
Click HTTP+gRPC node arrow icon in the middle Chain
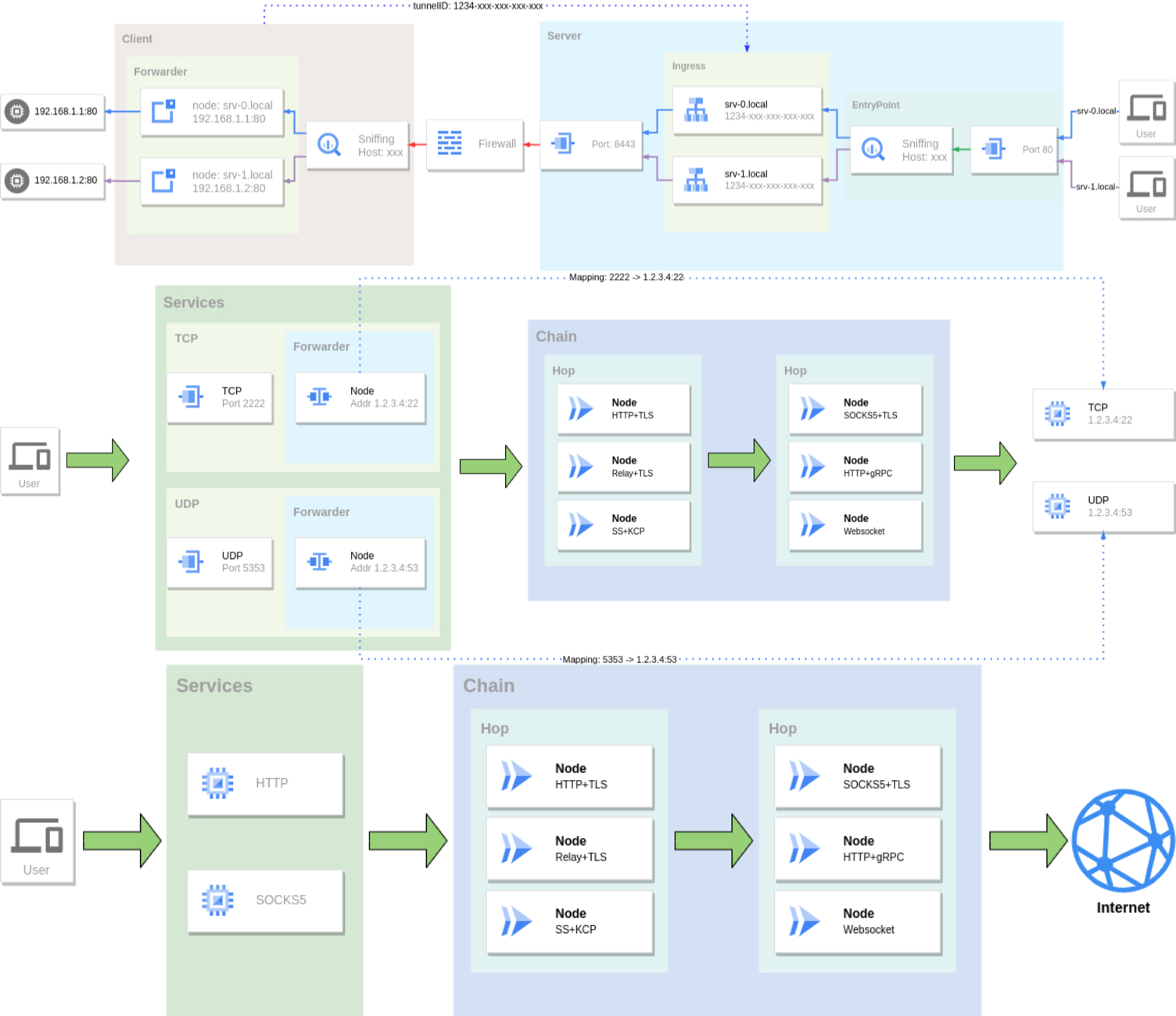[812, 467]
